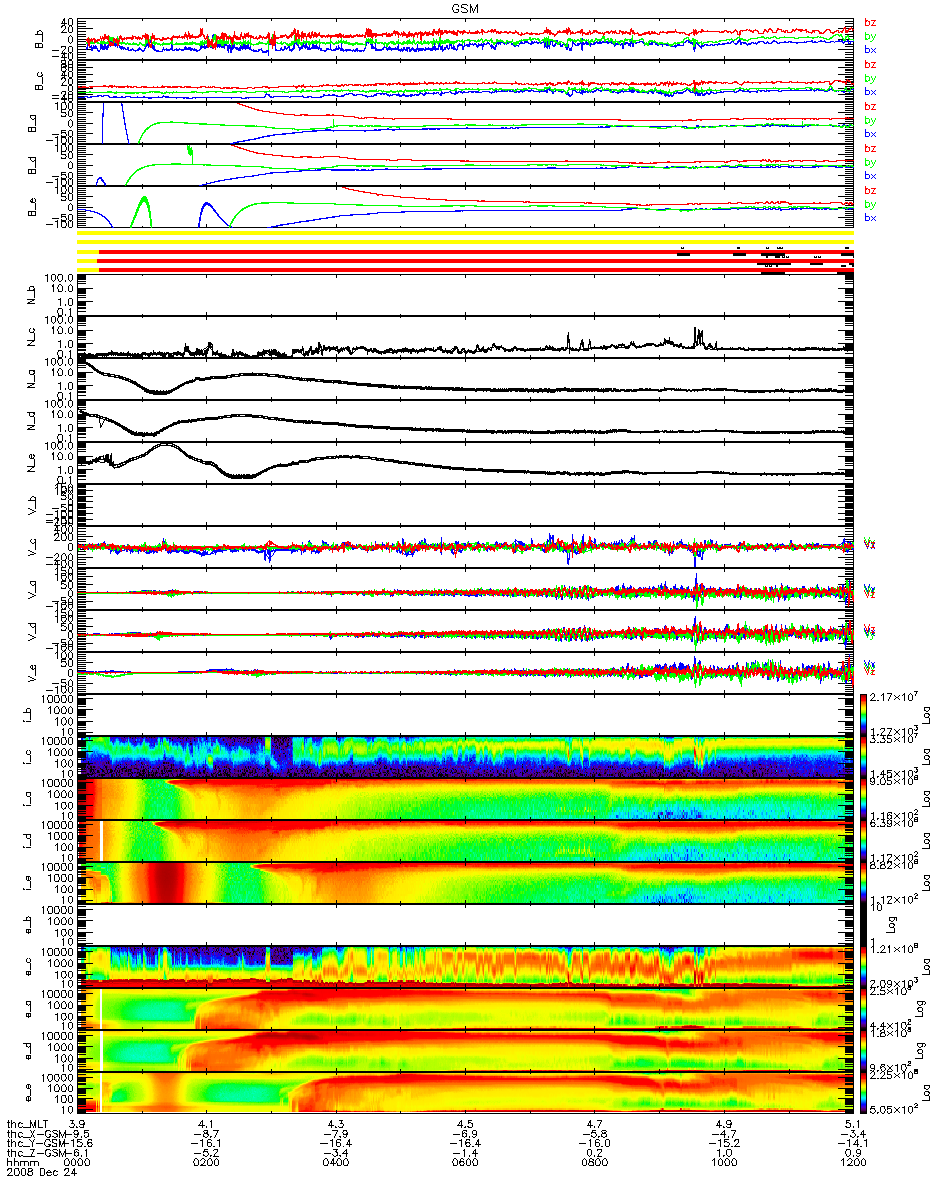Click the e_c electron energy spectrogram

(467, 967)
